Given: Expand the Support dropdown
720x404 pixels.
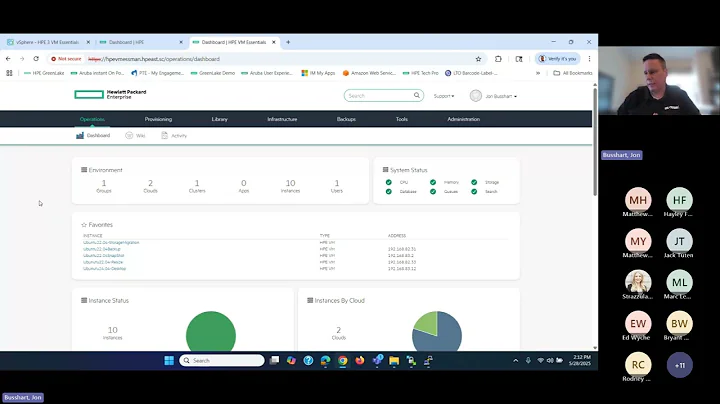Looking at the screenshot, I should point(444,96).
